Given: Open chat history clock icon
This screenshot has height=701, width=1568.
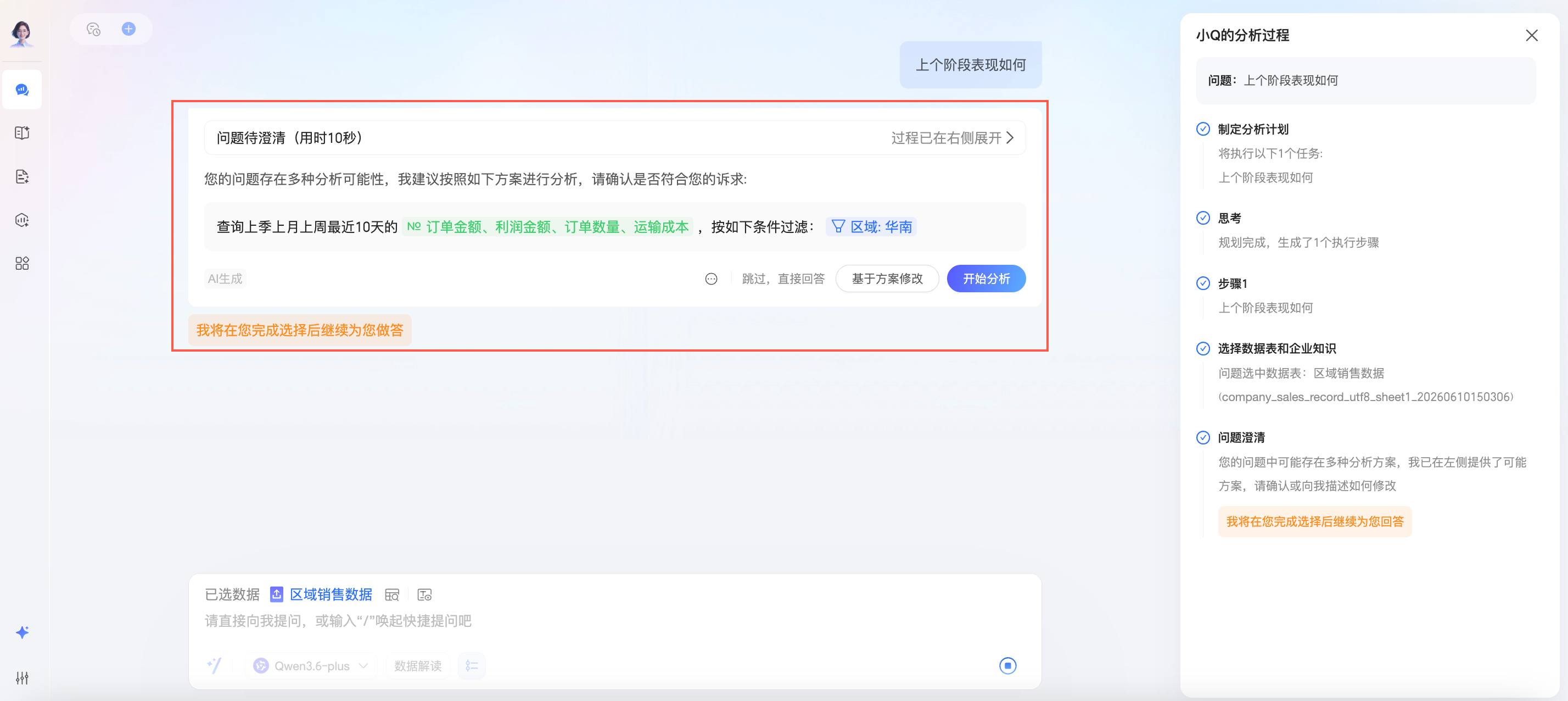Looking at the screenshot, I should [x=93, y=29].
